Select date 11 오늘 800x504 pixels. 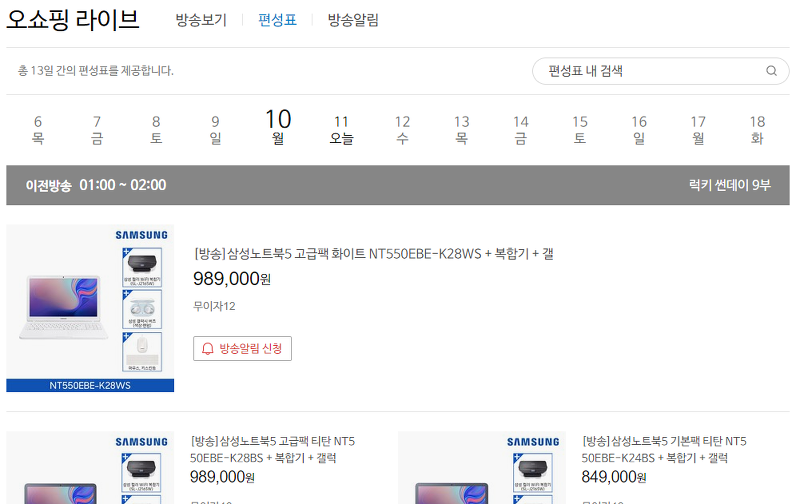341,130
